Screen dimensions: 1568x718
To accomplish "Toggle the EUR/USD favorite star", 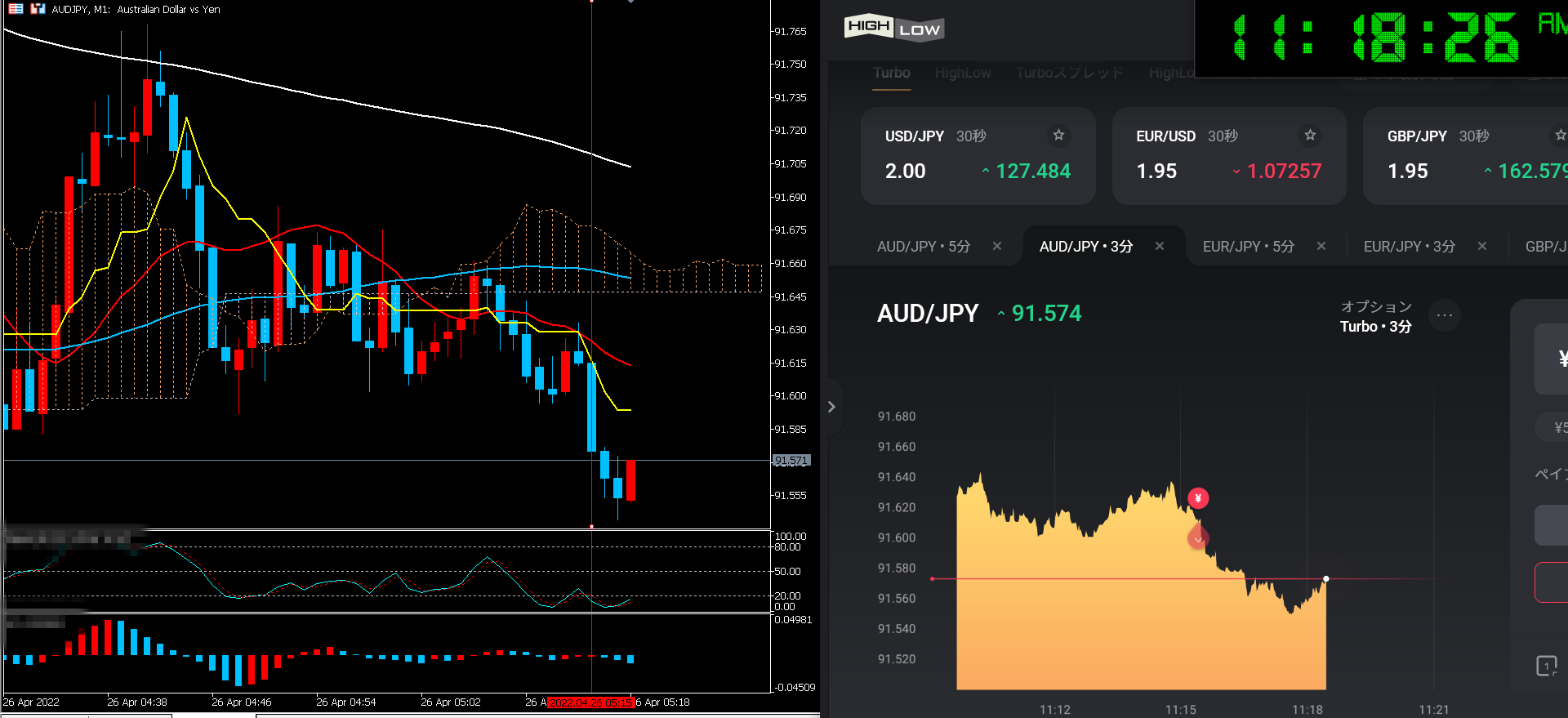I will coord(1310,136).
